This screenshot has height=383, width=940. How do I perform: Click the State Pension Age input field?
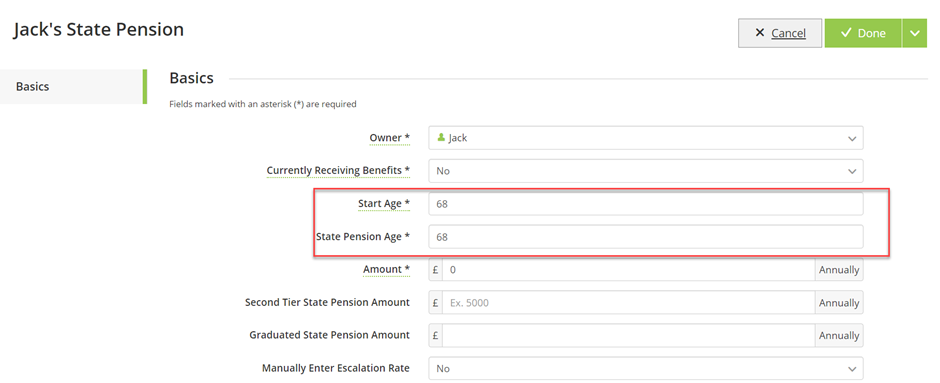(646, 237)
